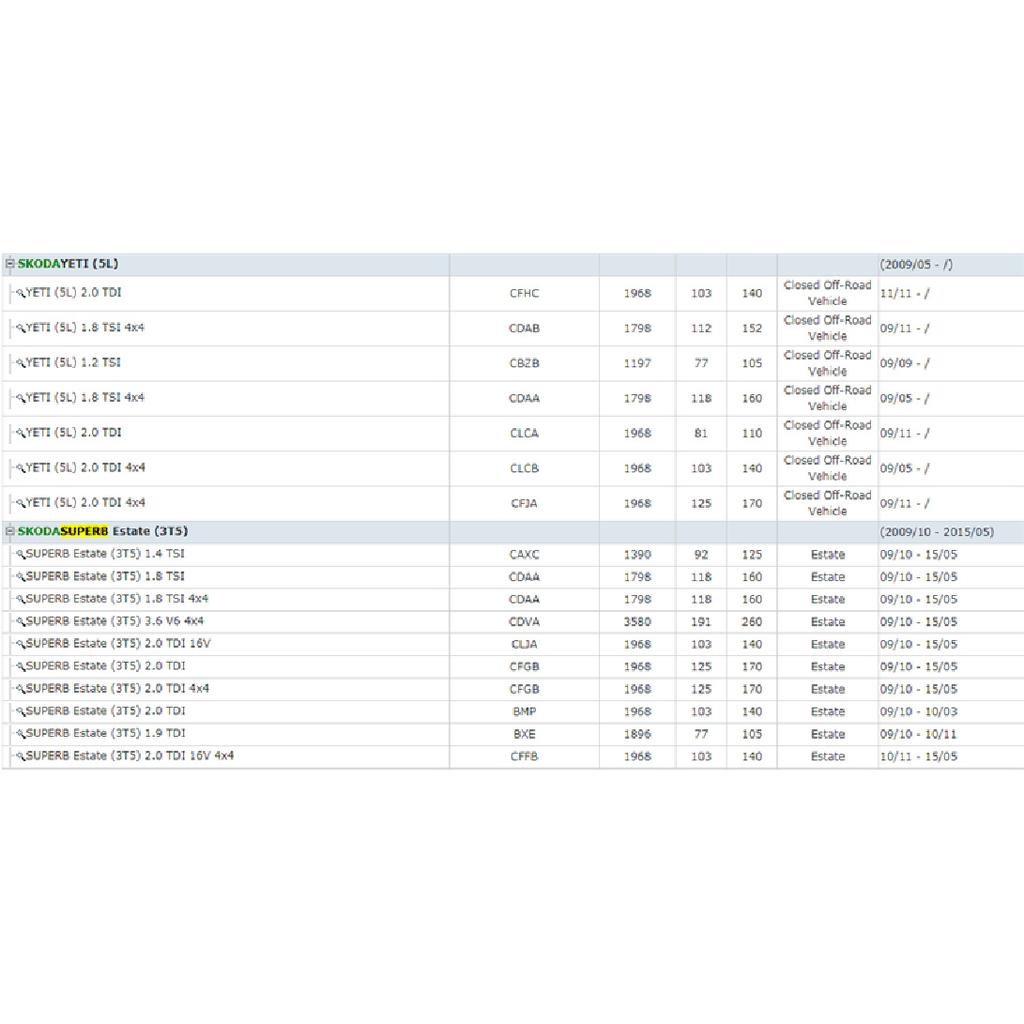The width and height of the screenshot is (1024, 1024).
Task: Open SUPERB Estate 2.0 TDI 16V 4x4 entry
Action: (130, 756)
